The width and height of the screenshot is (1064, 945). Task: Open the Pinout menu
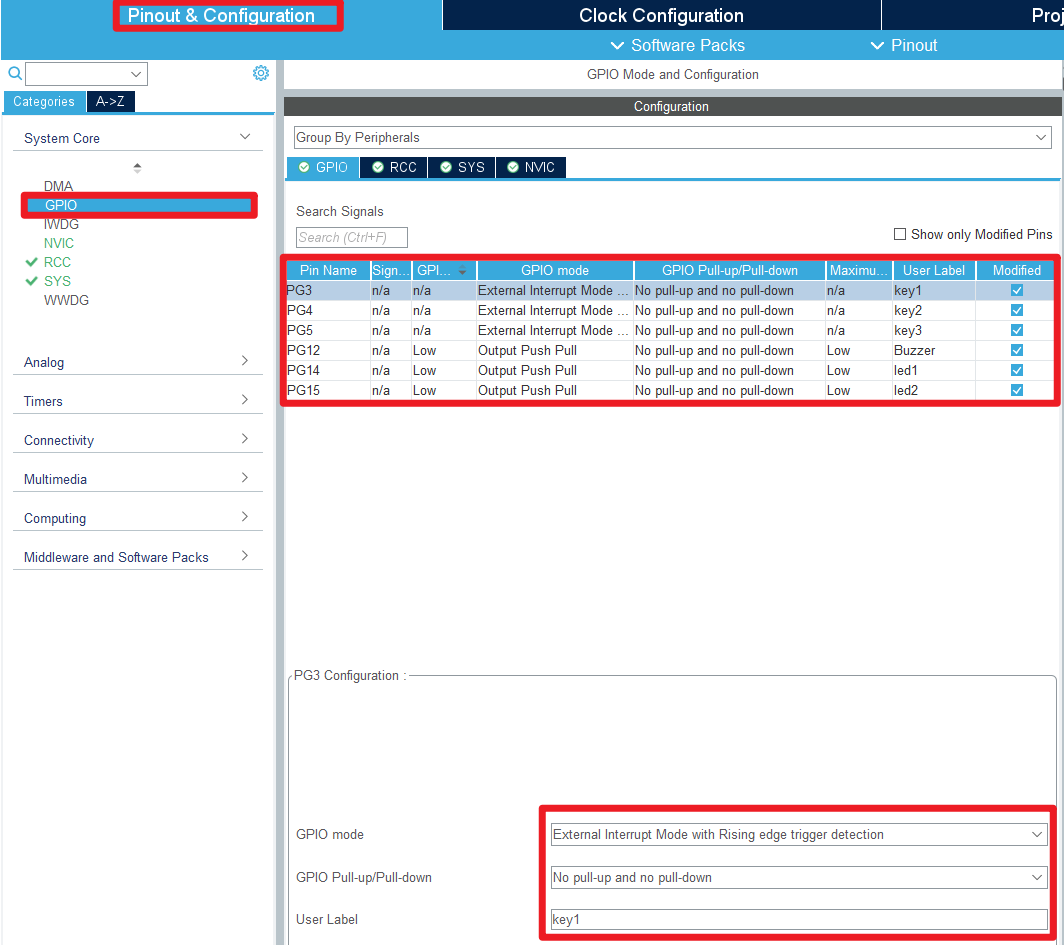(x=903, y=45)
